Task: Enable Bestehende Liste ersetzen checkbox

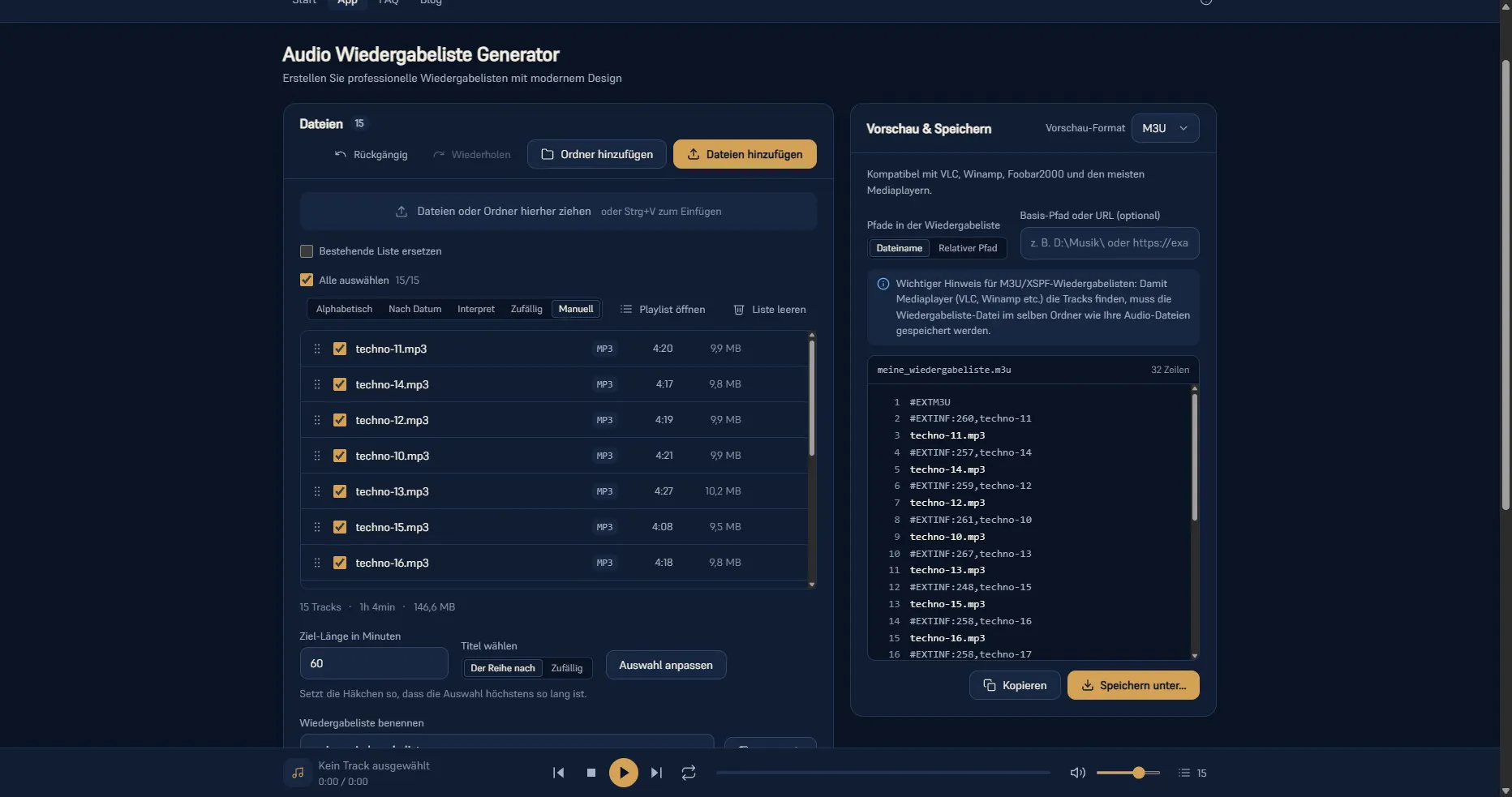Action: 307,251
